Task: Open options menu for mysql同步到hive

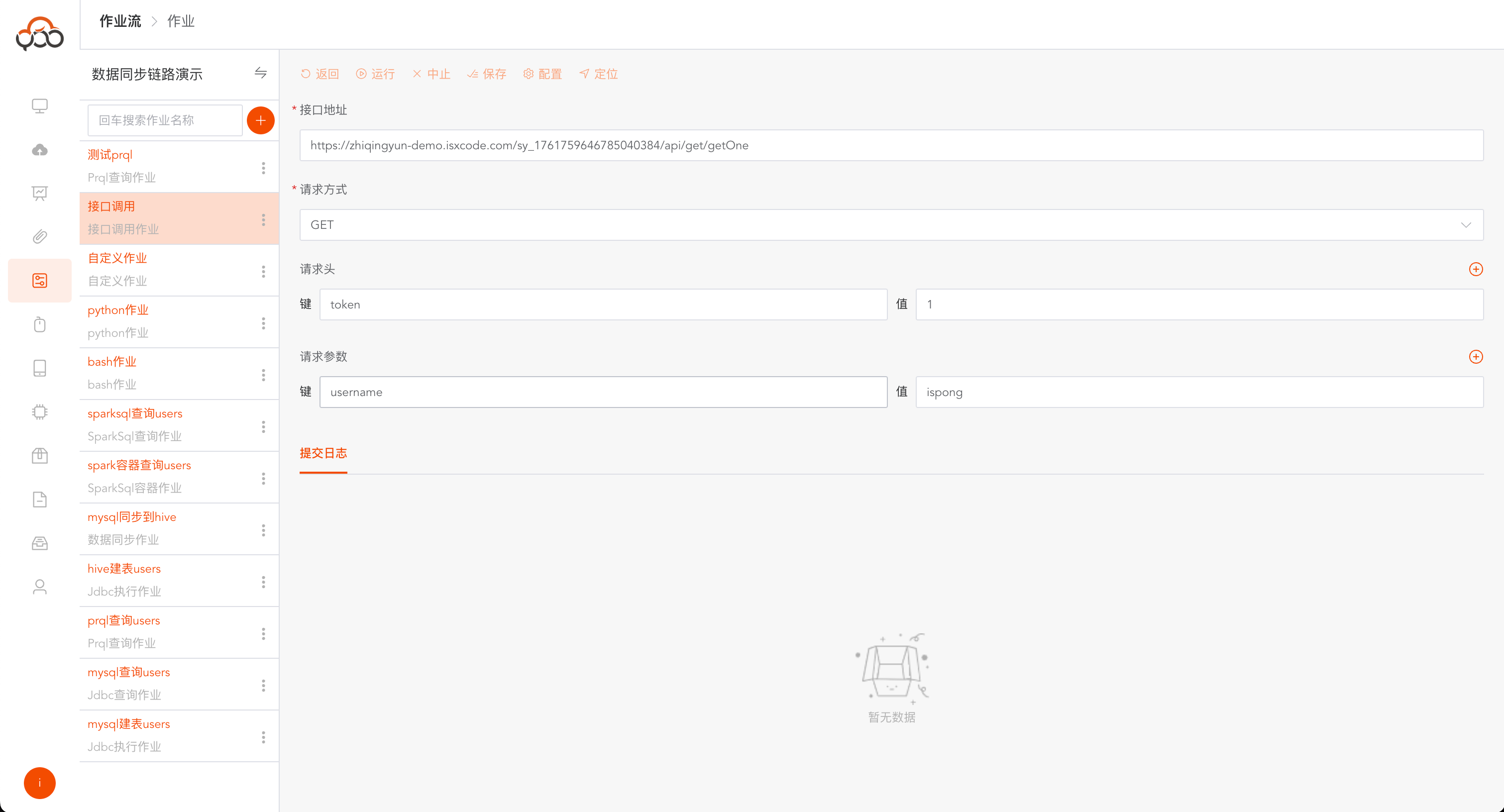Action: [x=263, y=530]
